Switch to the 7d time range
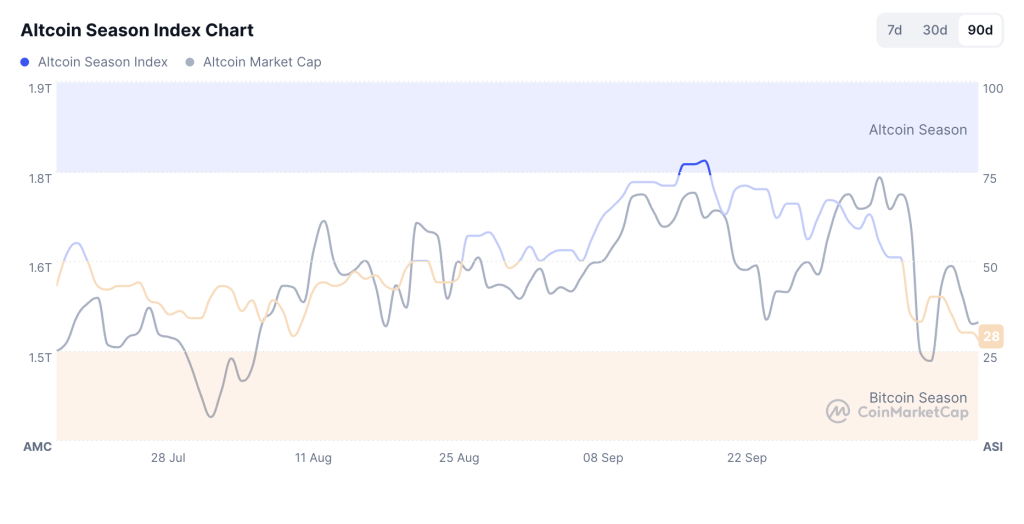 pos(895,30)
